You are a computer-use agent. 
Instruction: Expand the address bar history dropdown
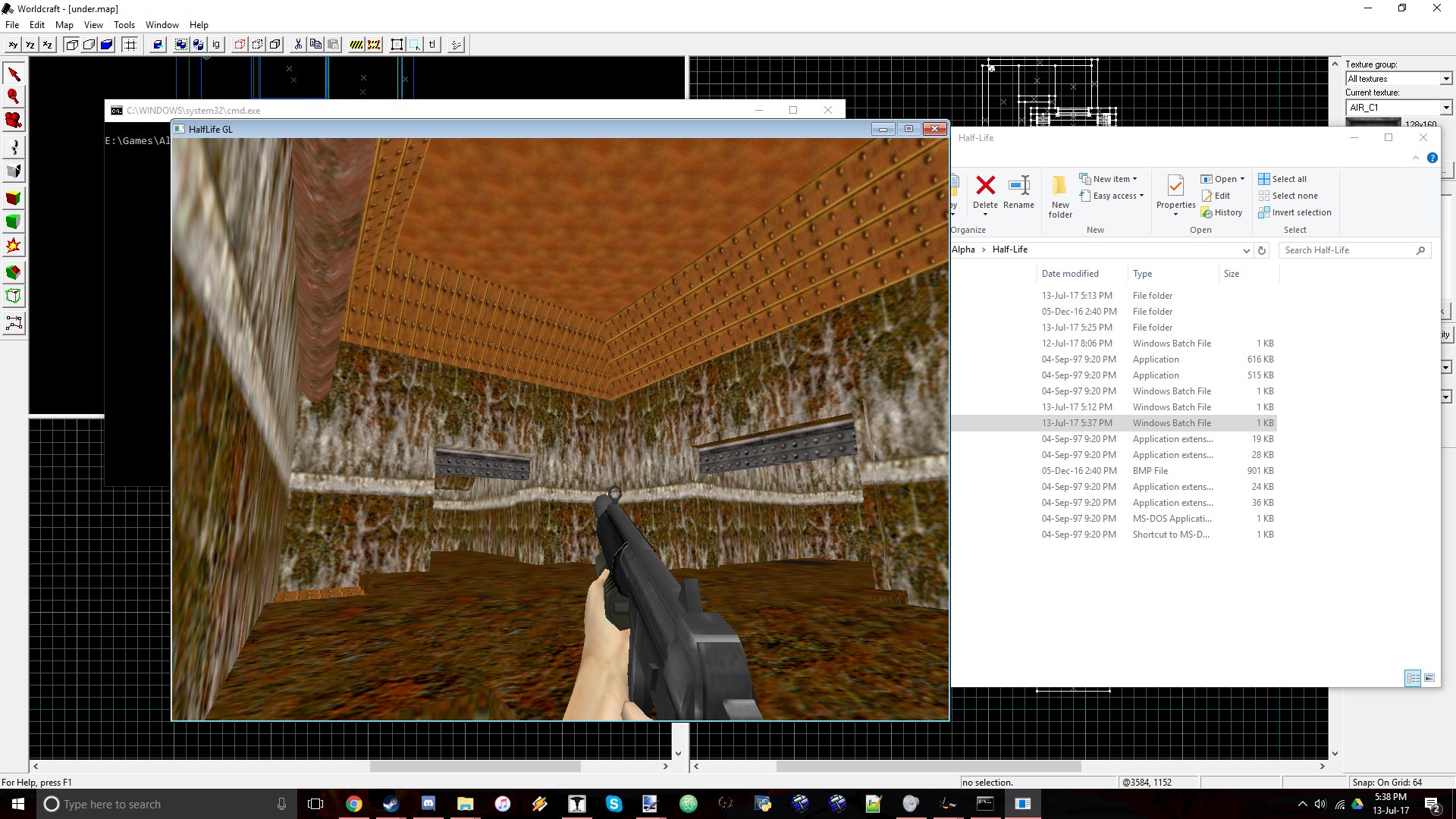coord(1245,250)
